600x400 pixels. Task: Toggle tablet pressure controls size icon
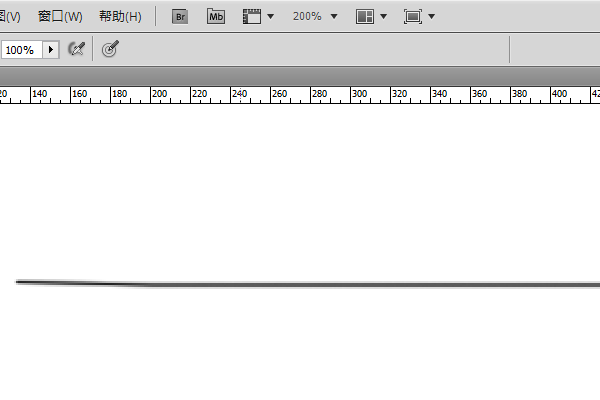click(x=110, y=49)
